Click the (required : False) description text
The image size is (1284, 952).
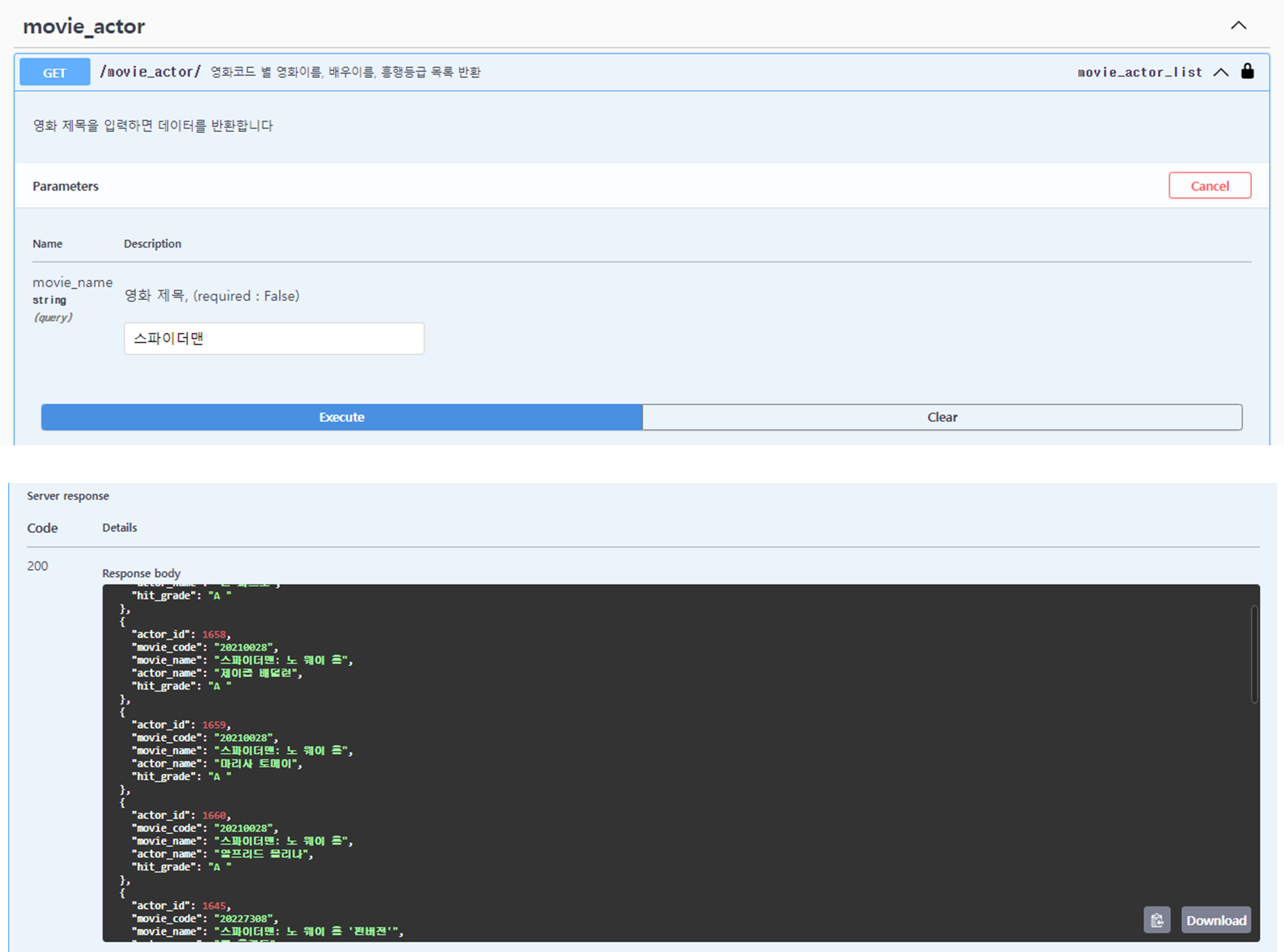246,296
